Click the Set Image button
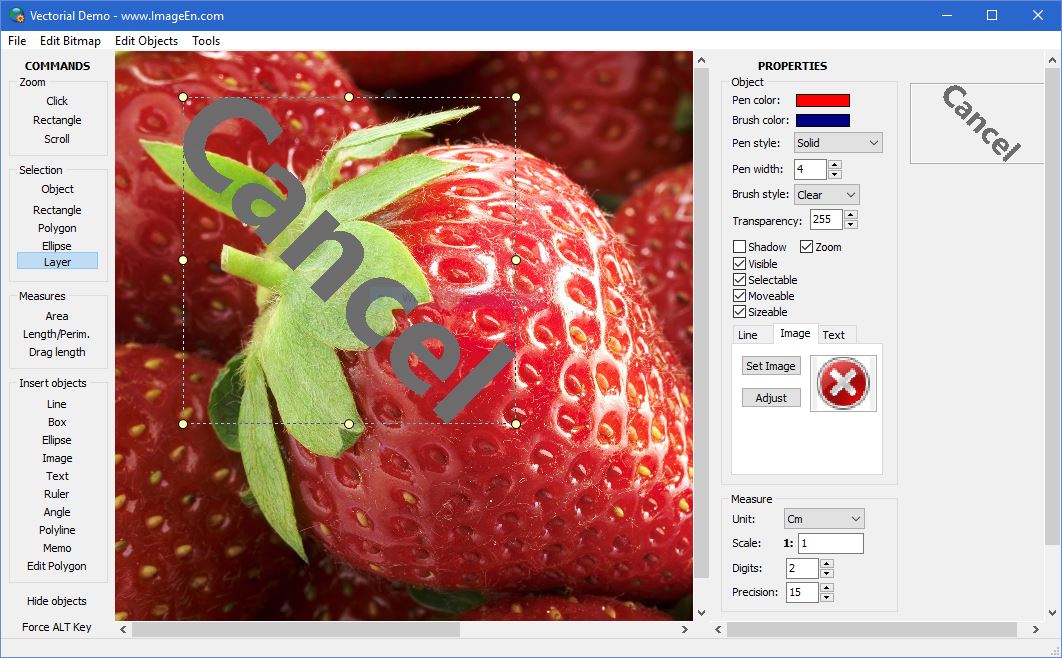This screenshot has height=658, width=1062. pyautogui.click(x=771, y=366)
